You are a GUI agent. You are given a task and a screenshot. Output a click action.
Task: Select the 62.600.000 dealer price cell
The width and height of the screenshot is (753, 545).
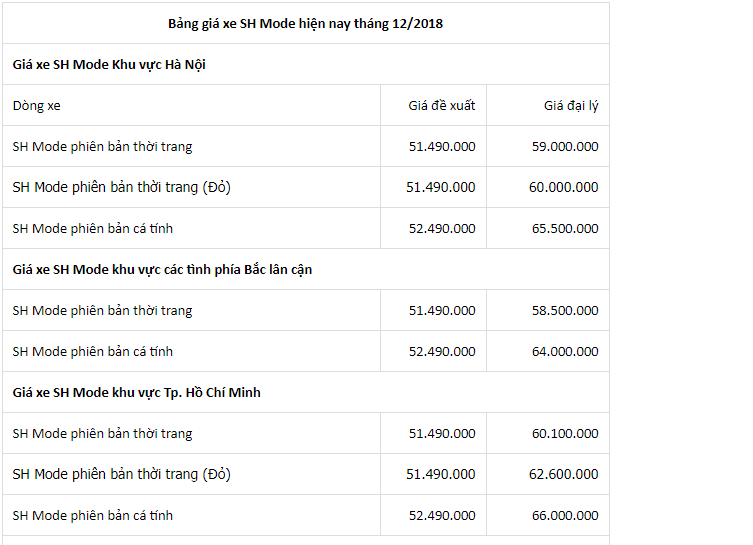(x=563, y=474)
